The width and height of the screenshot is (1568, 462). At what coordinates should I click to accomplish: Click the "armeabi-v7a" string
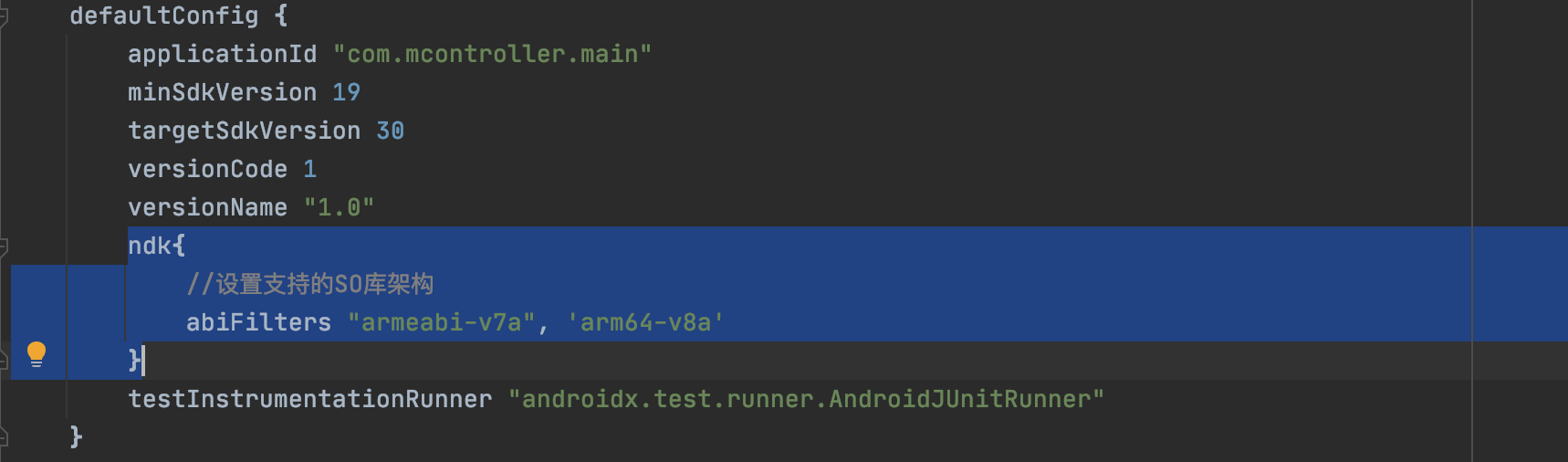point(441,322)
